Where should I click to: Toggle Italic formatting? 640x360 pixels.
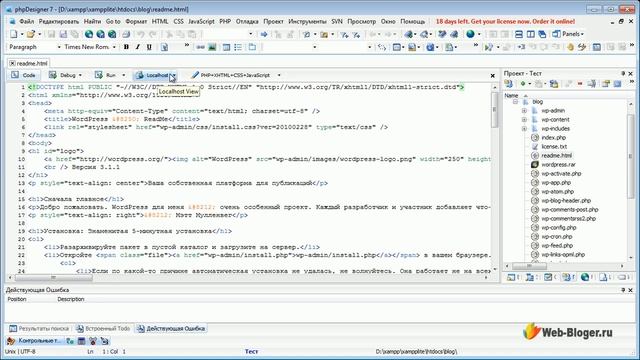138,47
